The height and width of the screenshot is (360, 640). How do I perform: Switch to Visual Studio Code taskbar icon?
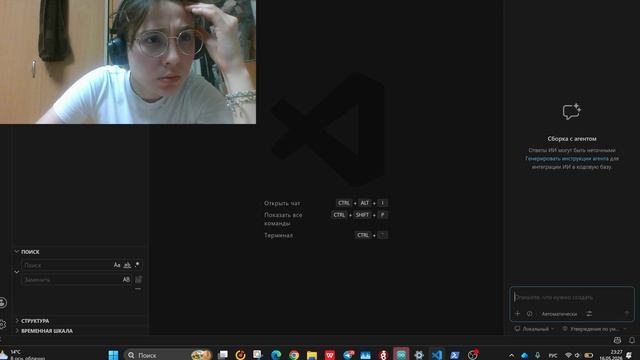click(437, 355)
